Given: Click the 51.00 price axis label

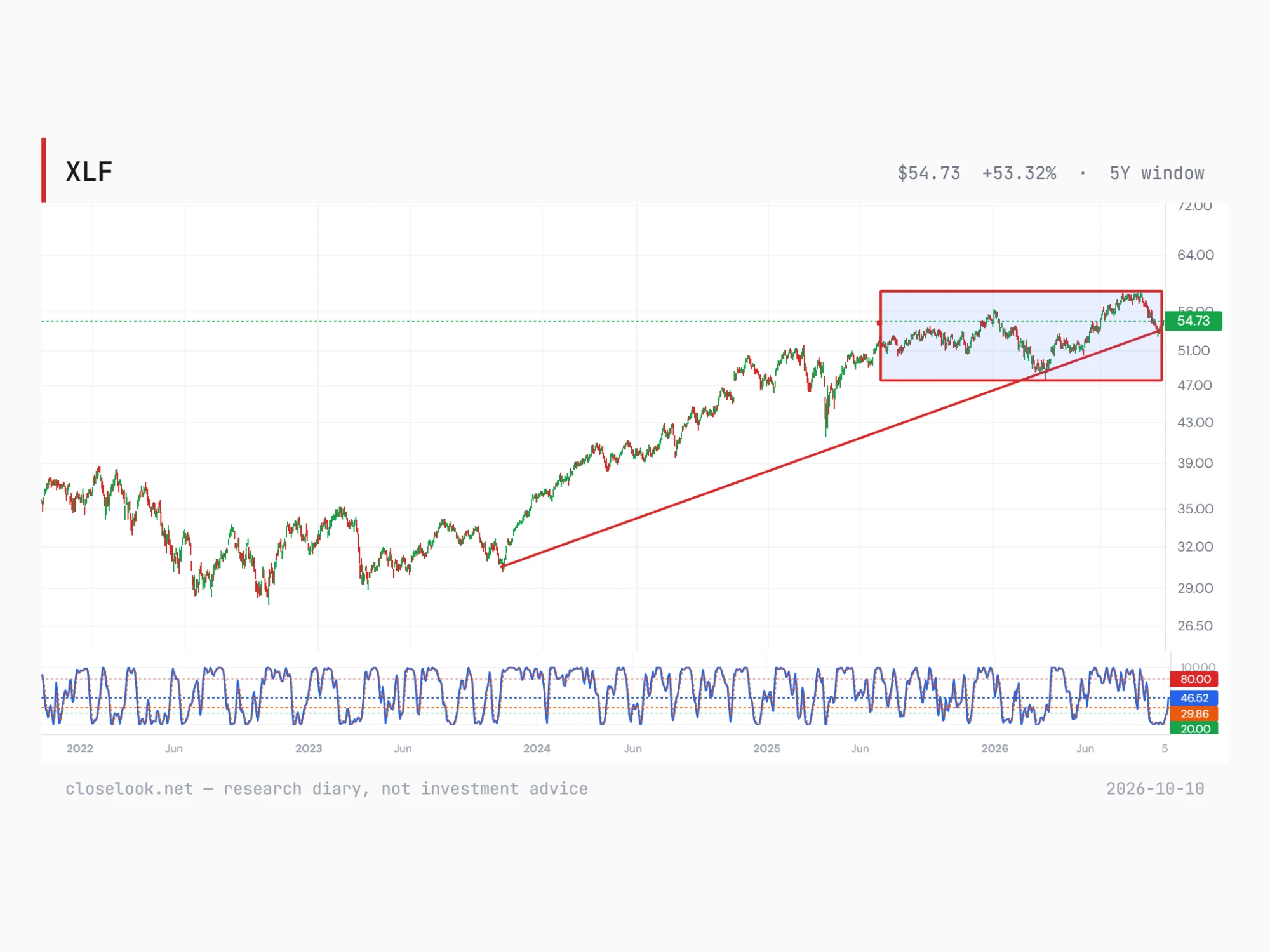Looking at the screenshot, I should click(x=1193, y=351).
